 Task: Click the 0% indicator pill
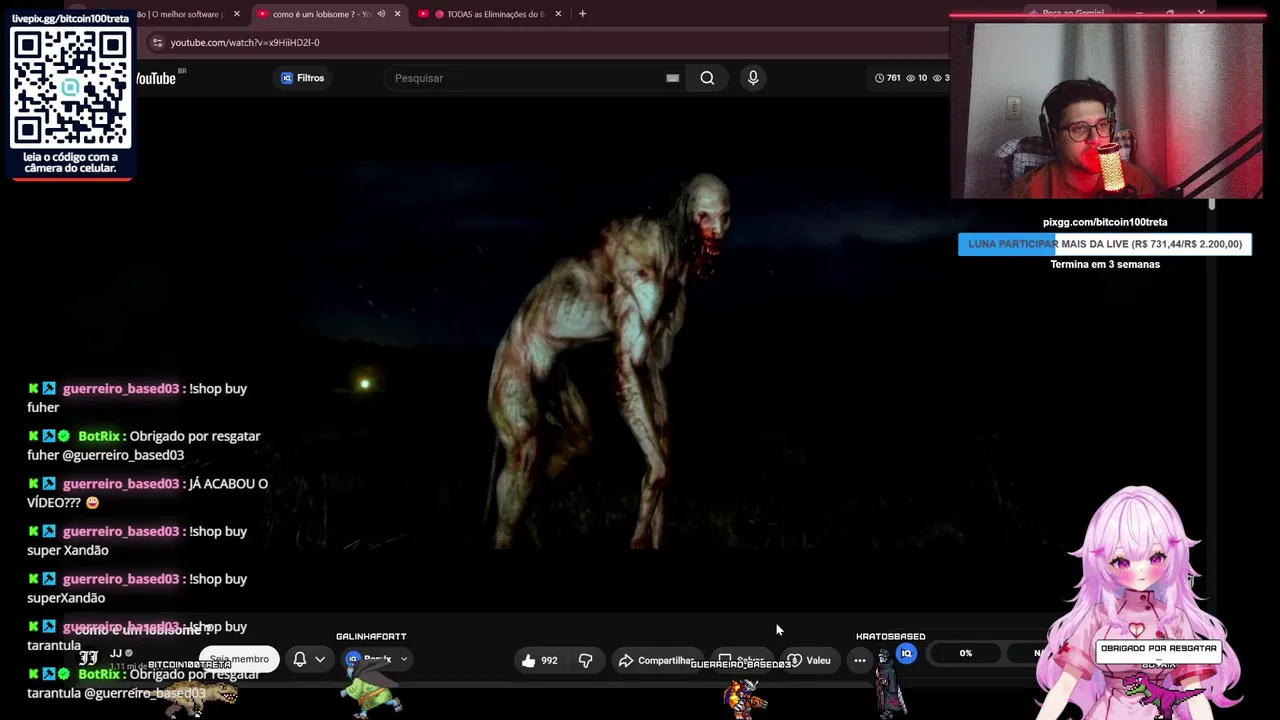point(966,653)
